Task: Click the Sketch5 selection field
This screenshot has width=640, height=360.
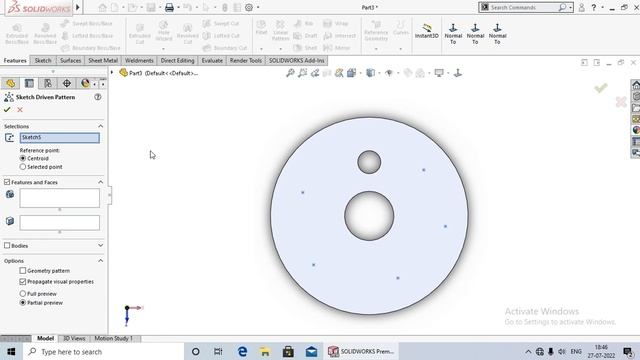Action: click(60, 138)
